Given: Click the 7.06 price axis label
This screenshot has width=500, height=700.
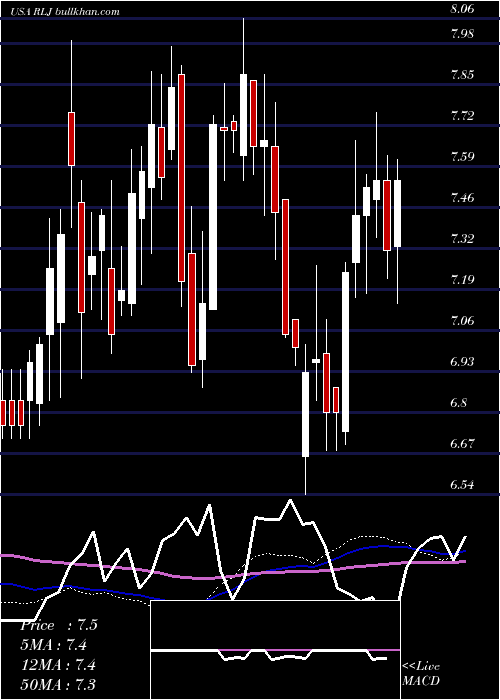Looking at the screenshot, I should [x=462, y=321].
